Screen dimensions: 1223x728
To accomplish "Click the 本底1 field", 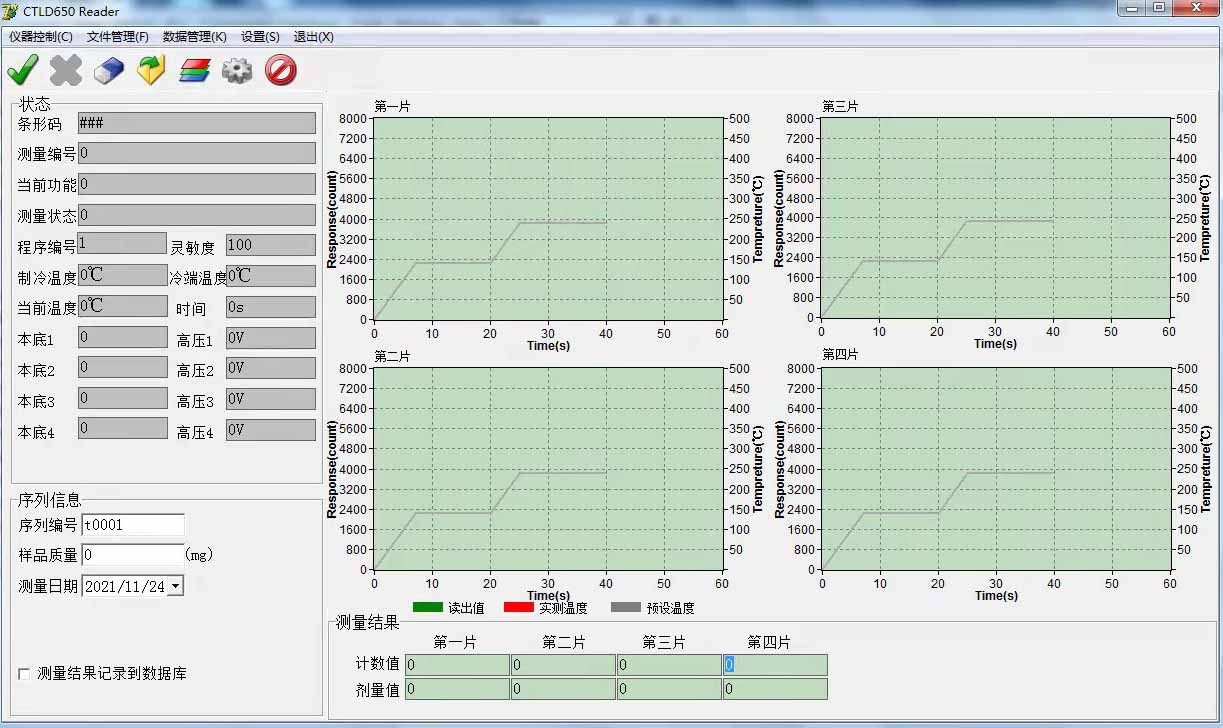I will coord(122,337).
